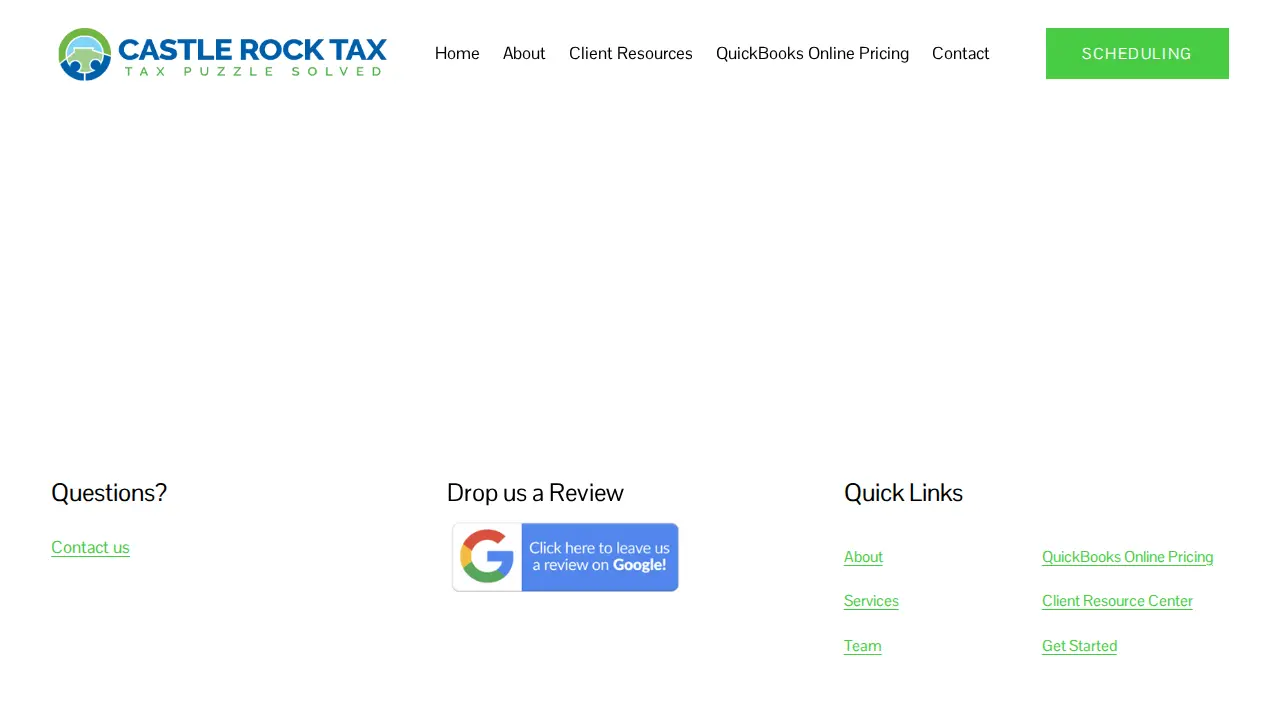Screen dimensions: 1280x720
Task: Click the green Scheduling button
Action: [x=1137, y=54]
